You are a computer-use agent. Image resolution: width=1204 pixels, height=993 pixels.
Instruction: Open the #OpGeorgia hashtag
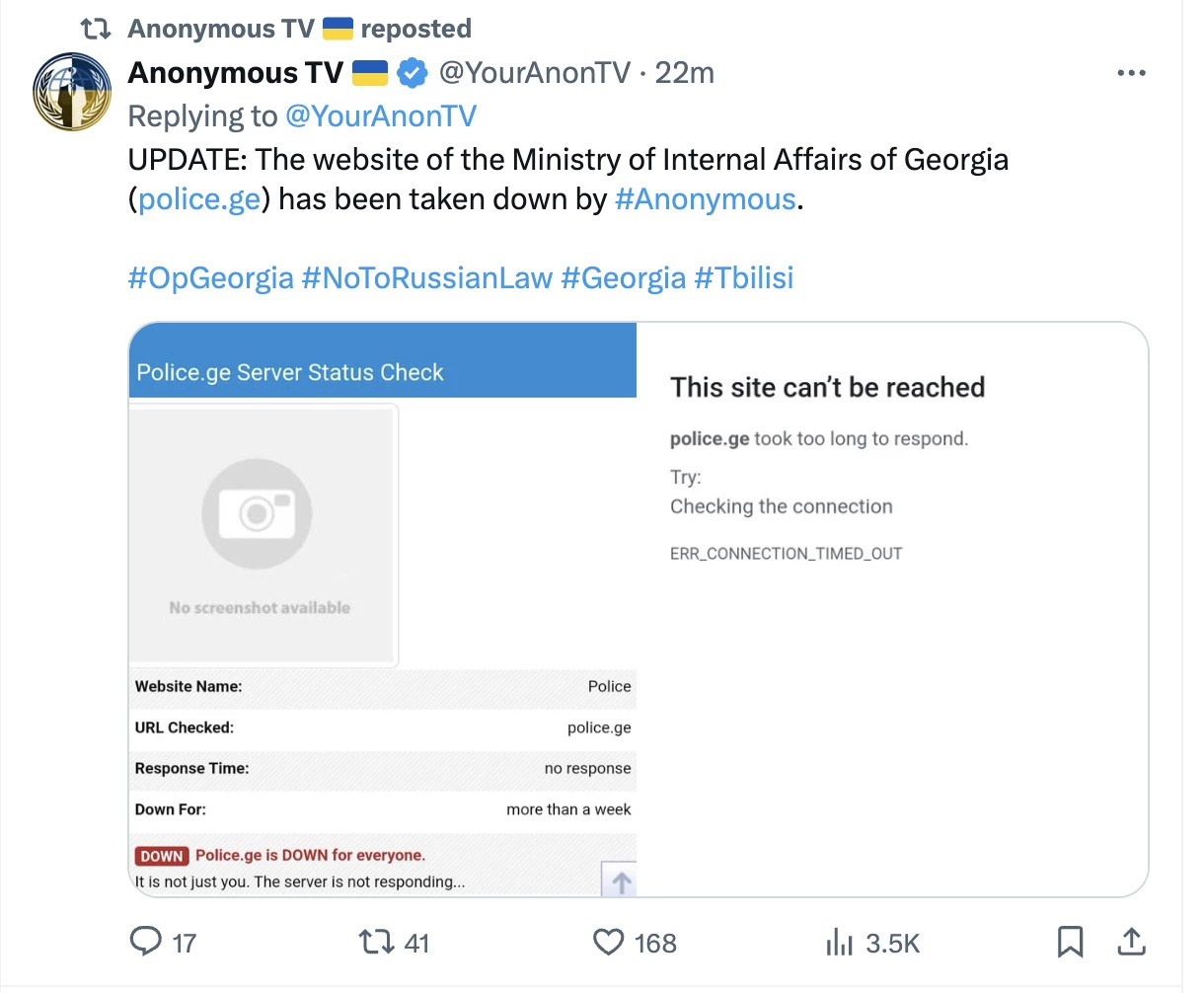[x=211, y=278]
